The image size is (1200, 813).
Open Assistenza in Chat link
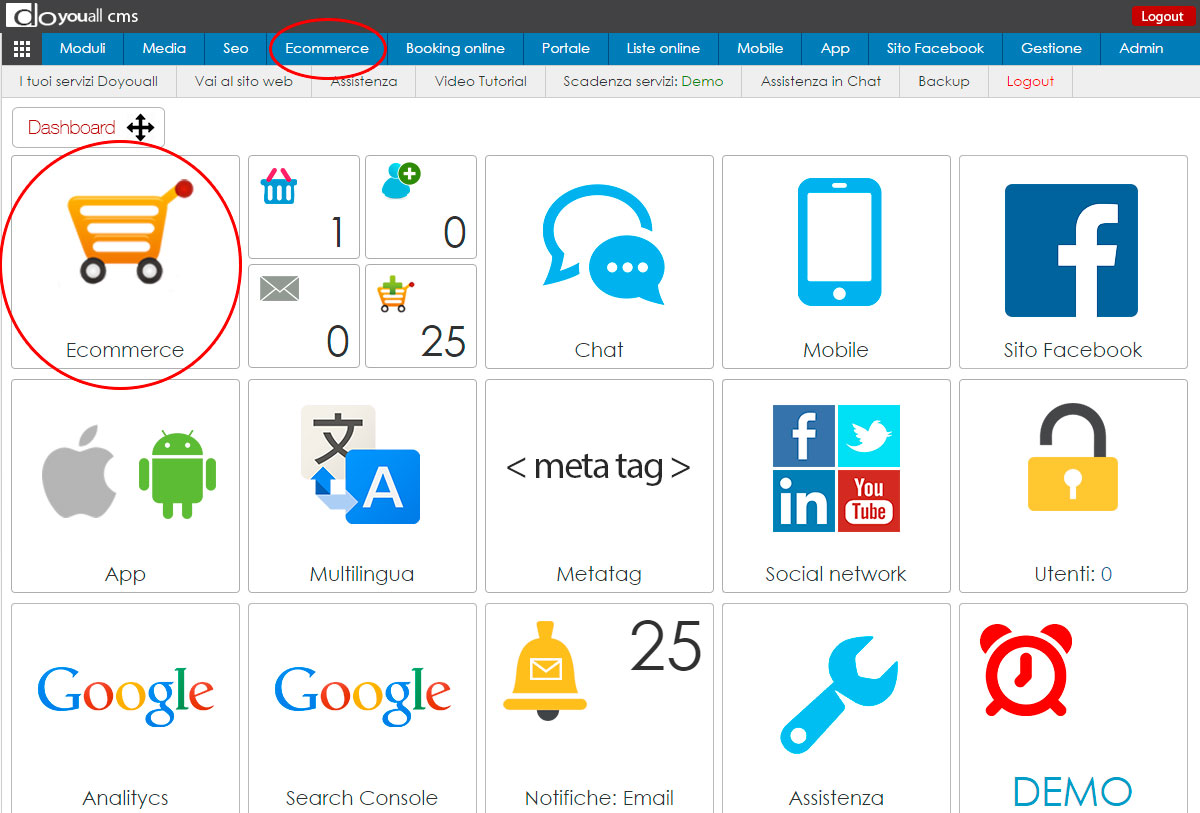click(821, 81)
